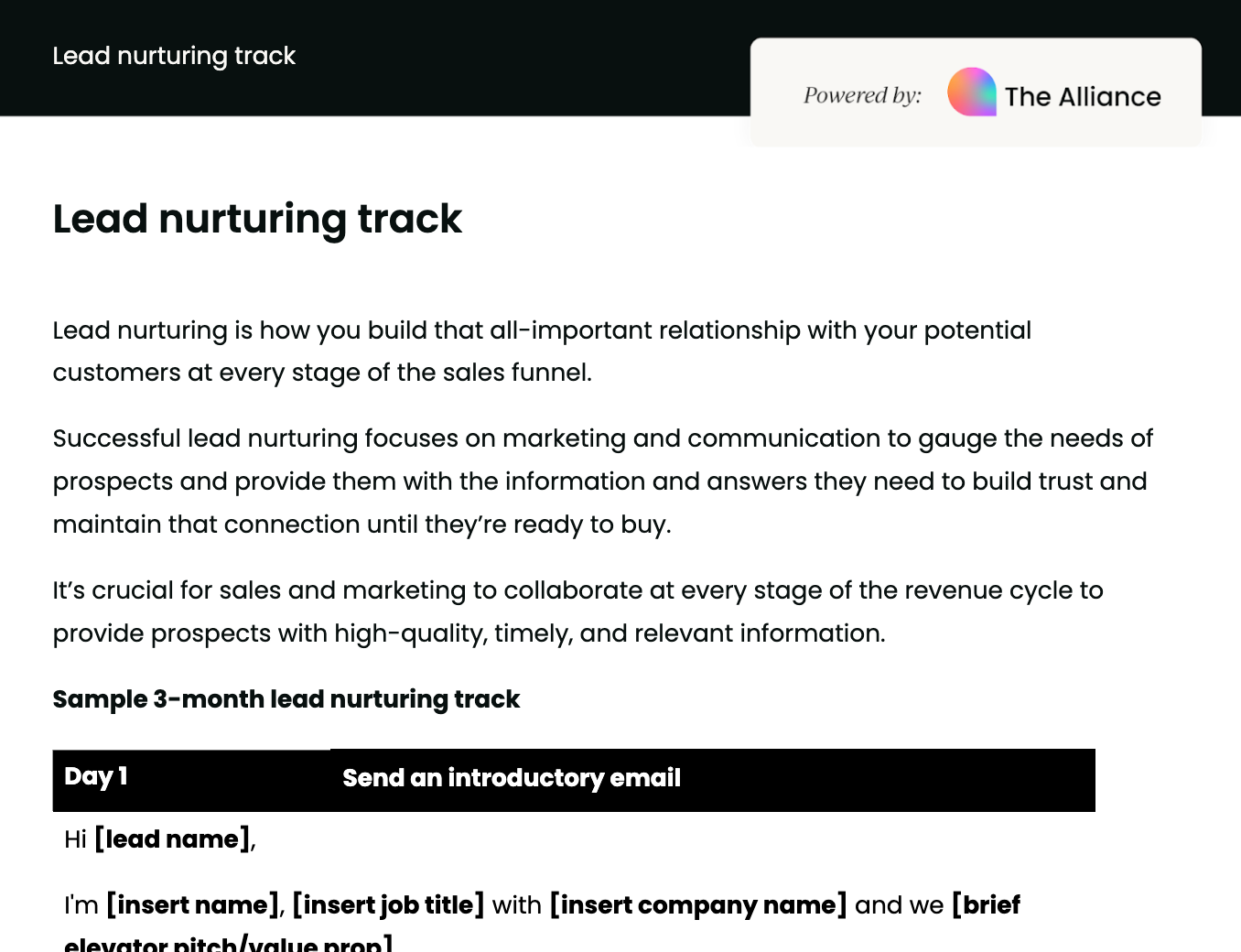Click "Send an introductory email" table header
Viewport: 1241px width, 952px height.
tap(511, 778)
